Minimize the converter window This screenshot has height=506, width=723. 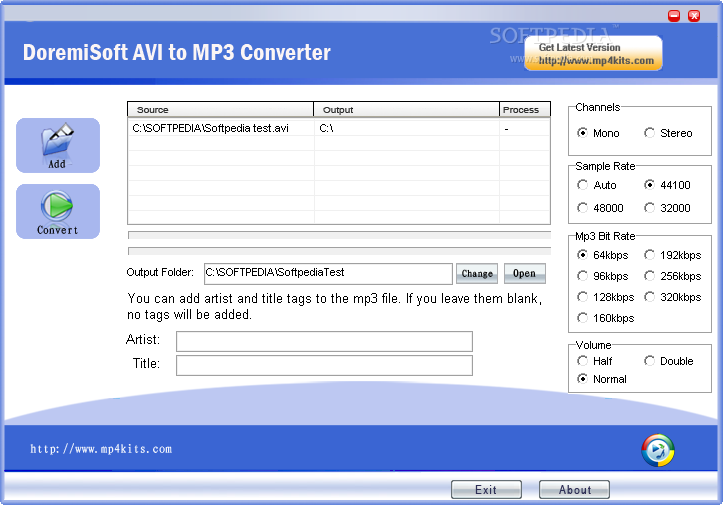pyautogui.click(x=674, y=16)
